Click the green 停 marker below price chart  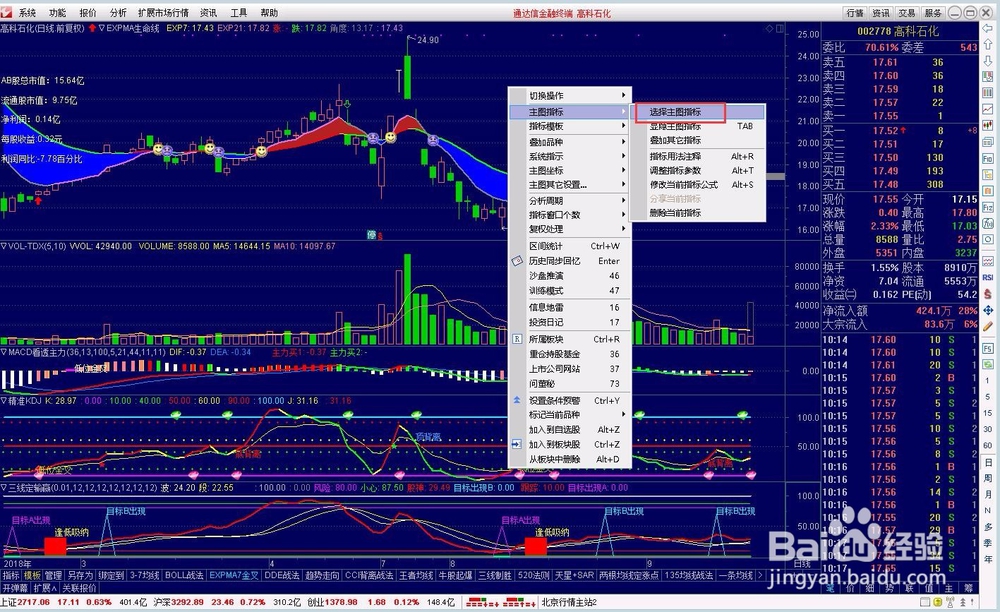pos(372,235)
